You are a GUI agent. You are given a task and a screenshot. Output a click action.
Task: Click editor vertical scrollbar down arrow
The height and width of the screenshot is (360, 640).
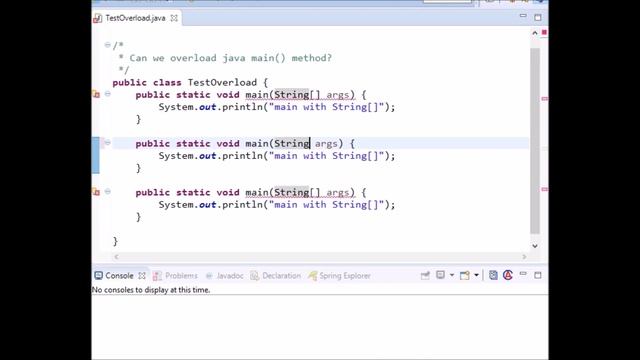[535, 246]
